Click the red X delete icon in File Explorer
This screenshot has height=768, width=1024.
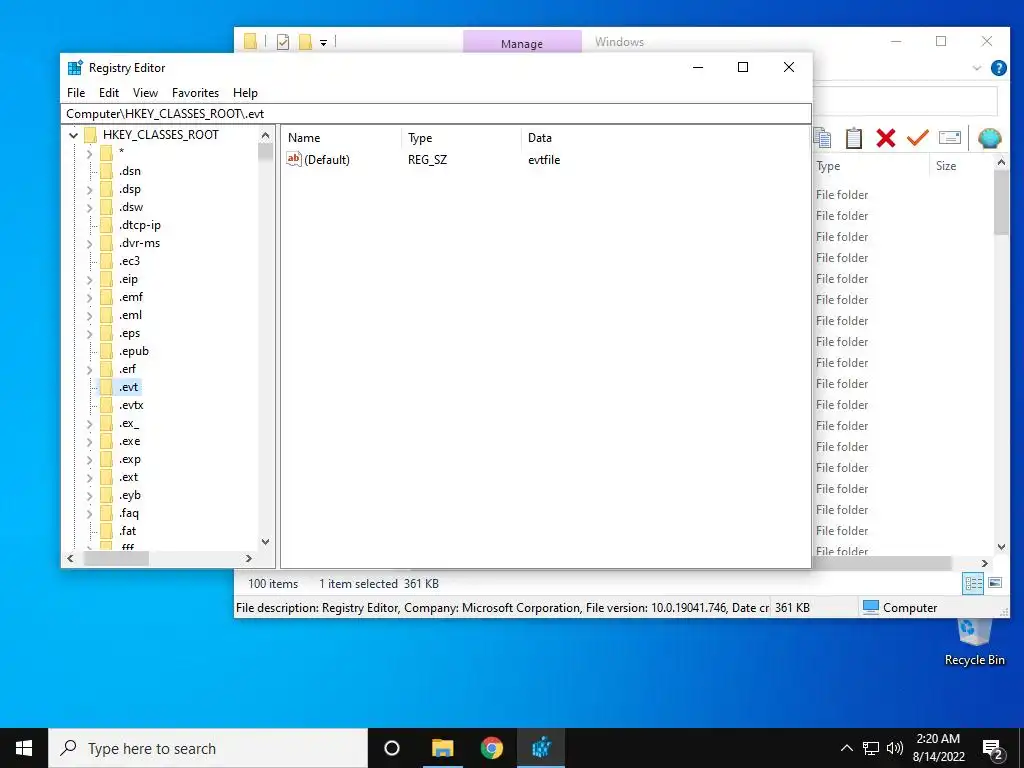point(886,138)
